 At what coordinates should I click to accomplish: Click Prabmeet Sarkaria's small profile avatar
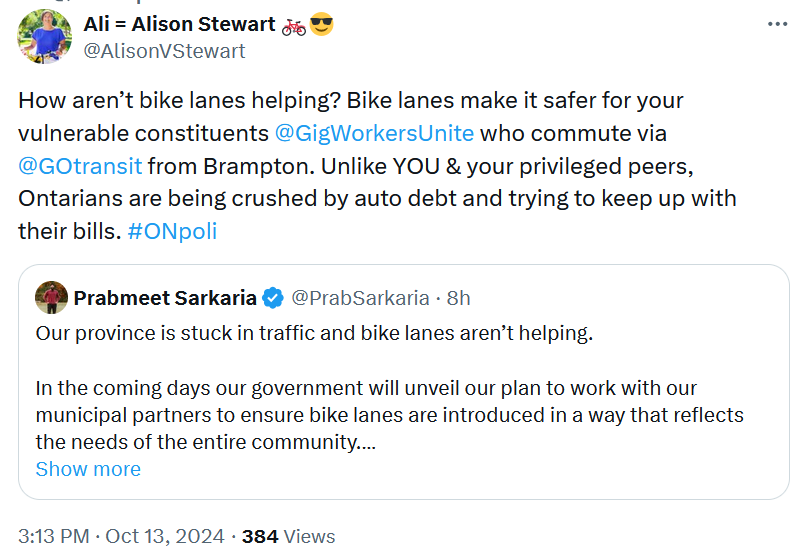point(50,297)
